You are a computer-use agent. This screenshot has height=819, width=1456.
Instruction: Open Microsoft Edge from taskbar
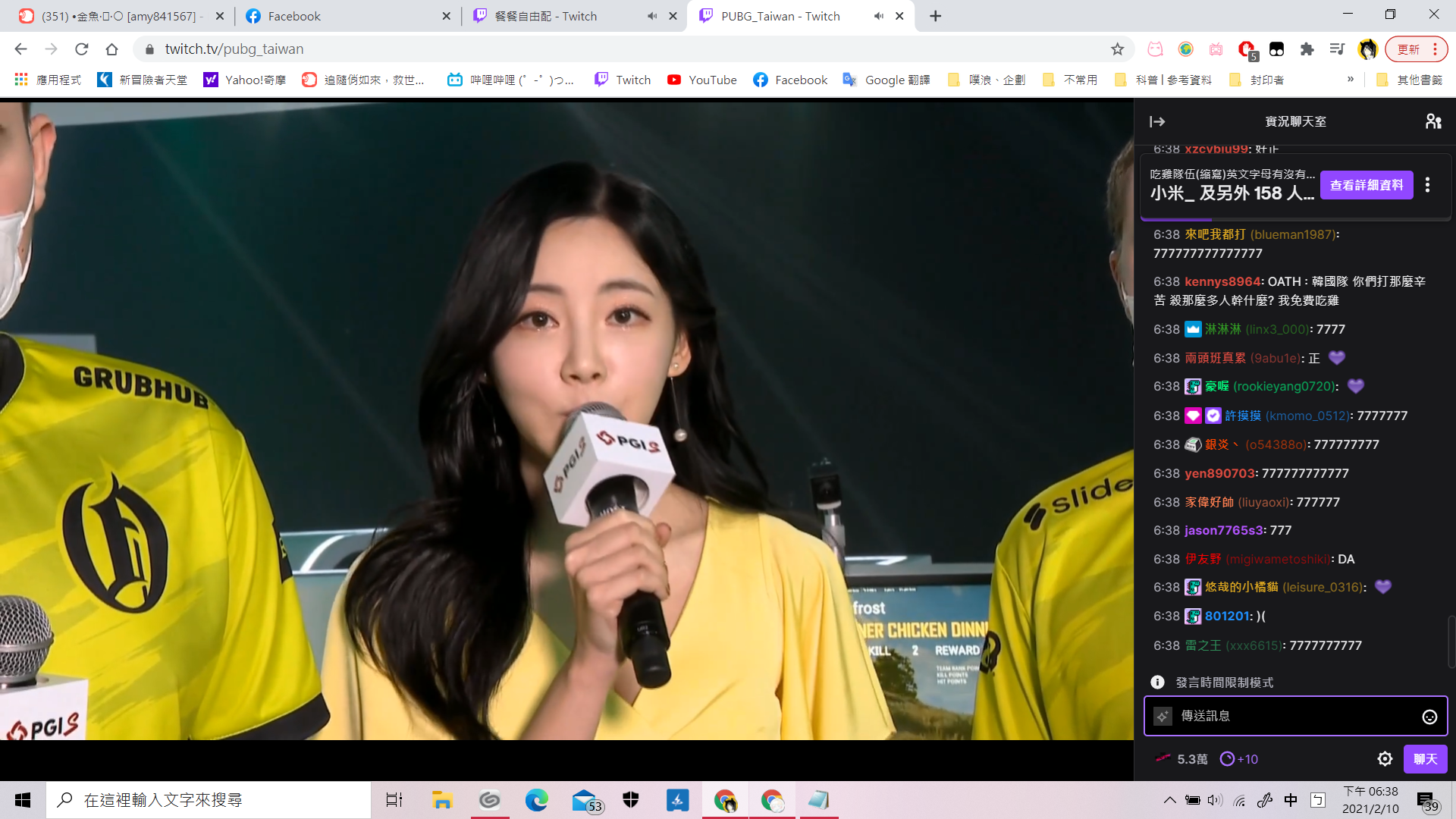coord(536,800)
